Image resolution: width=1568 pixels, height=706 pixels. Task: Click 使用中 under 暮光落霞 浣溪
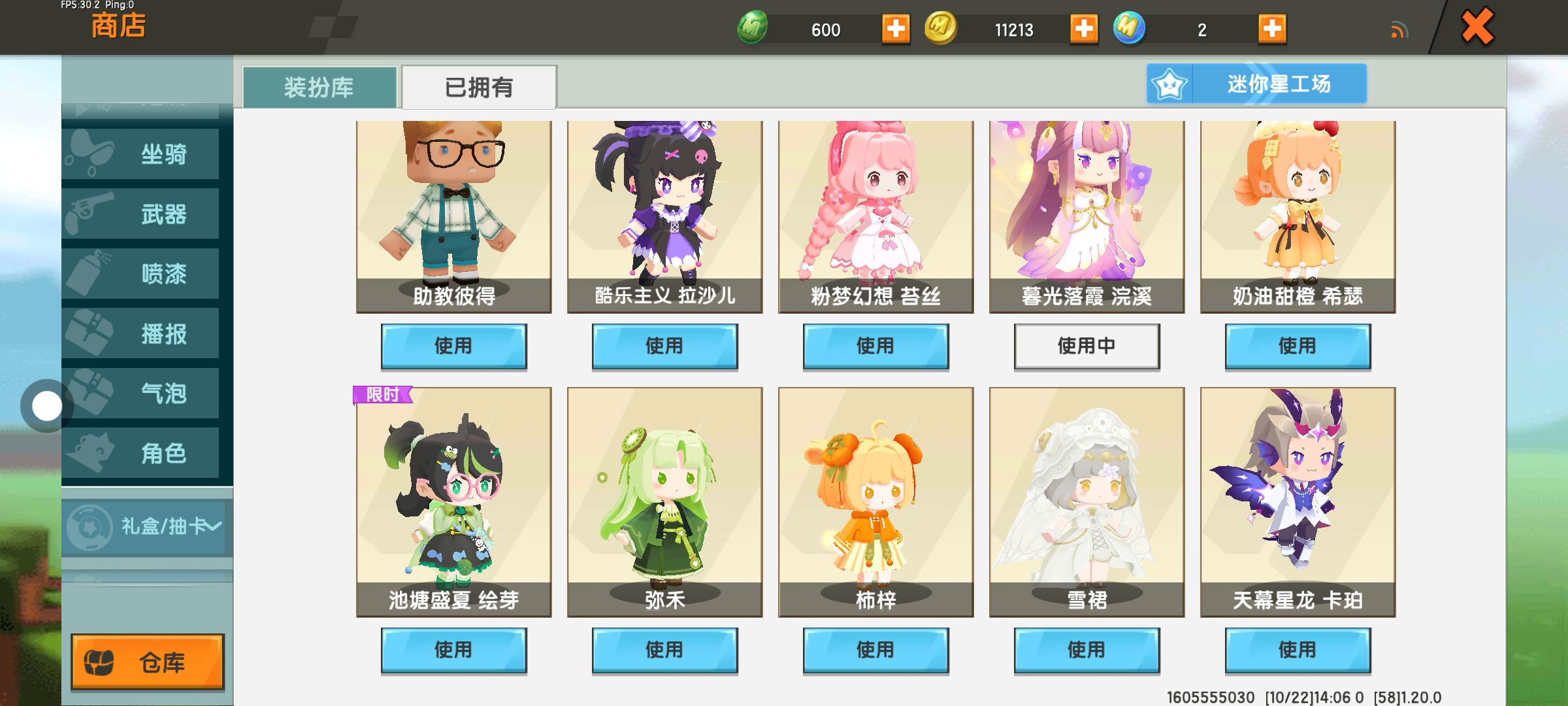coord(1086,346)
